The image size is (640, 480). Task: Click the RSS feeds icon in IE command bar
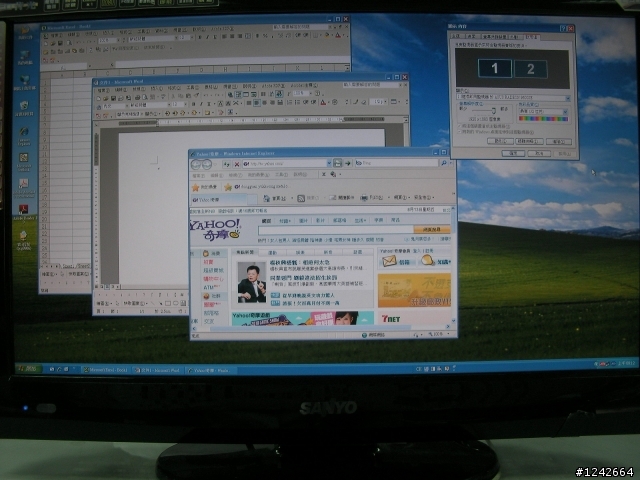301,198
